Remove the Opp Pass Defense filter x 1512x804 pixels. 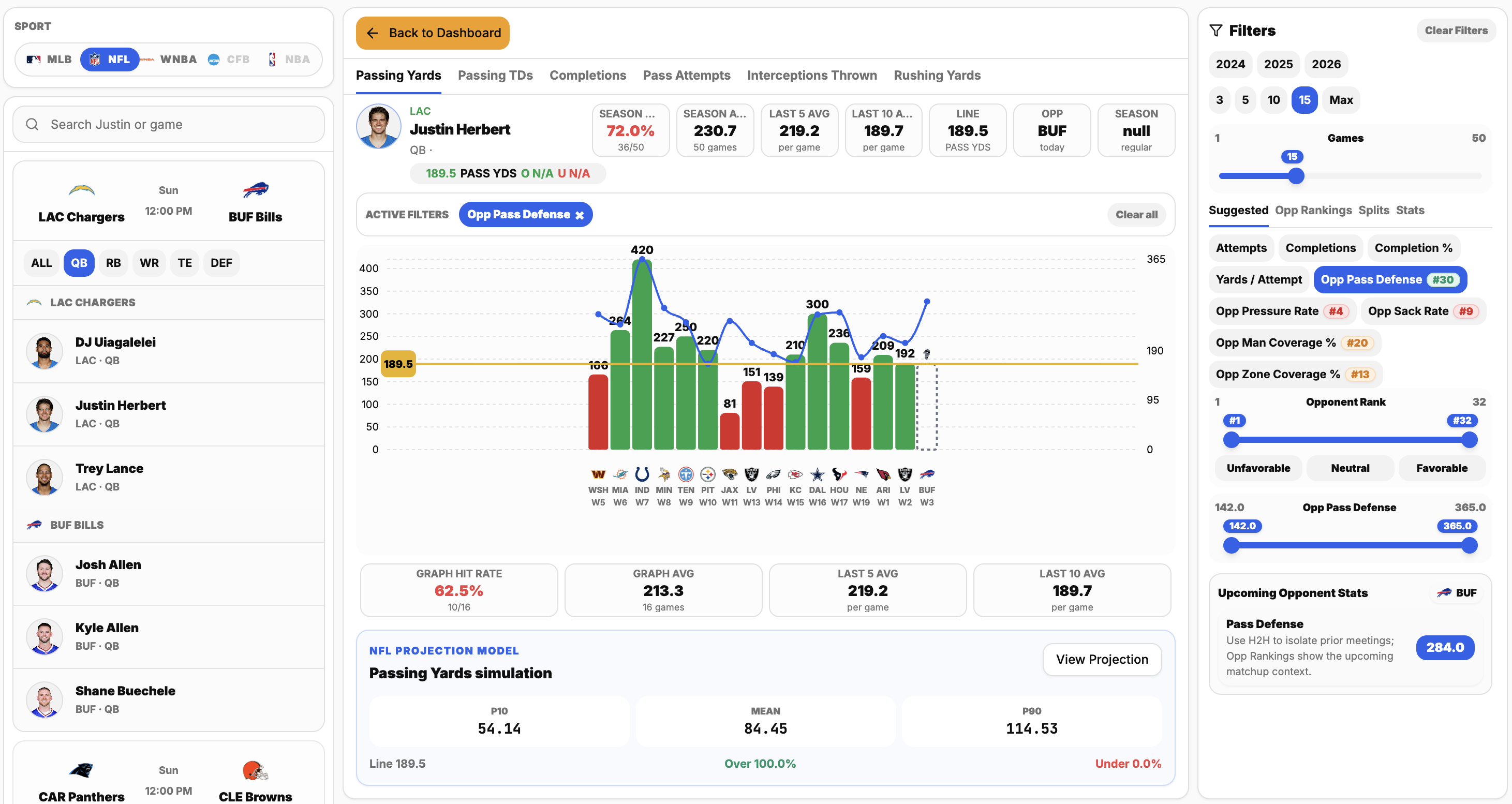(x=580, y=215)
